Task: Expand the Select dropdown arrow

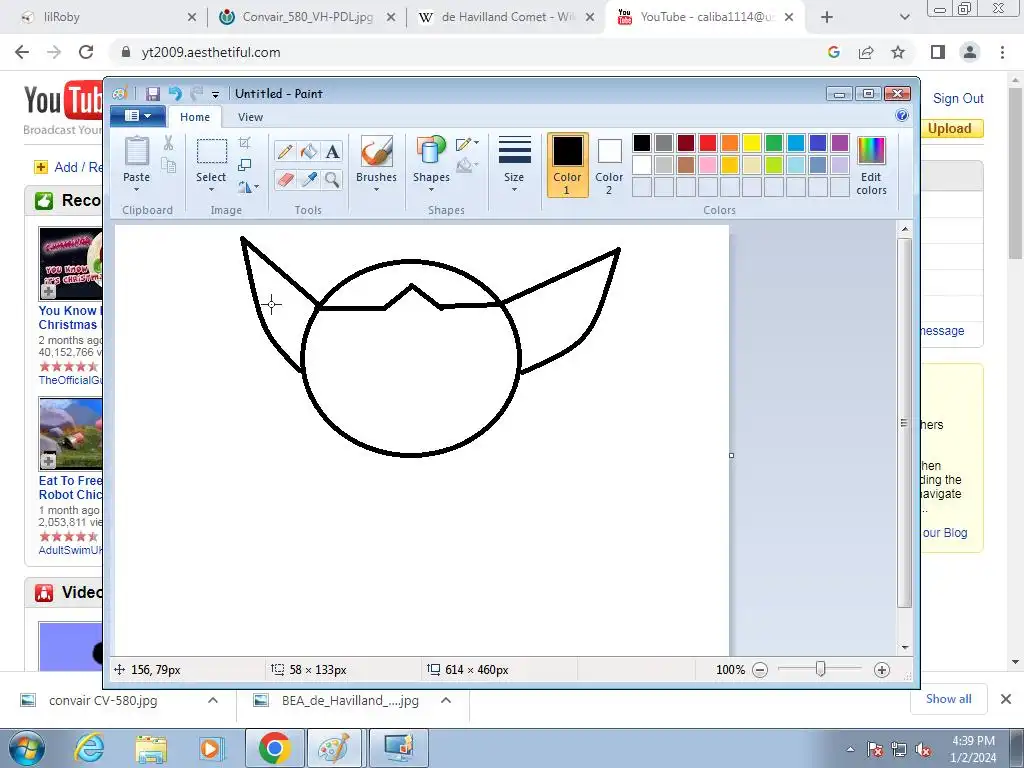Action: [212, 189]
